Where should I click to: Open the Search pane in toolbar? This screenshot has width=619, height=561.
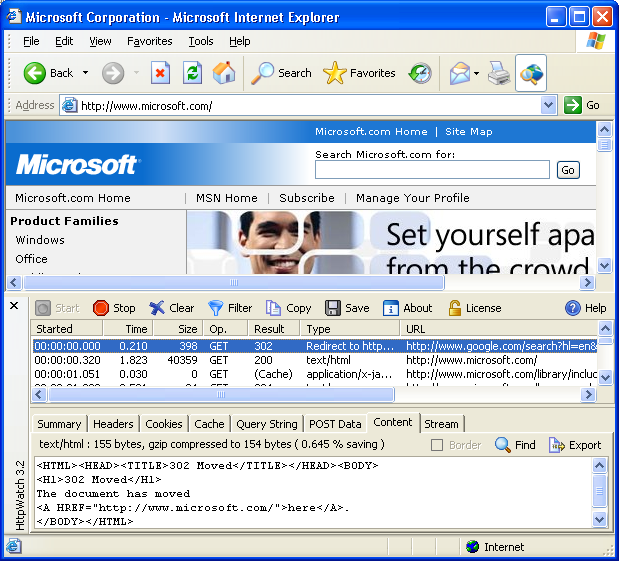281,73
